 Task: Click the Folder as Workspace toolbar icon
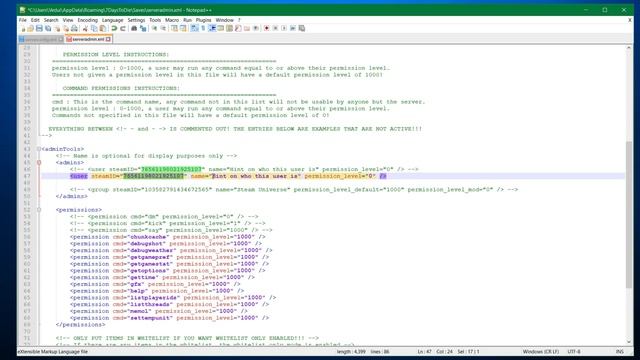(x=247, y=29)
